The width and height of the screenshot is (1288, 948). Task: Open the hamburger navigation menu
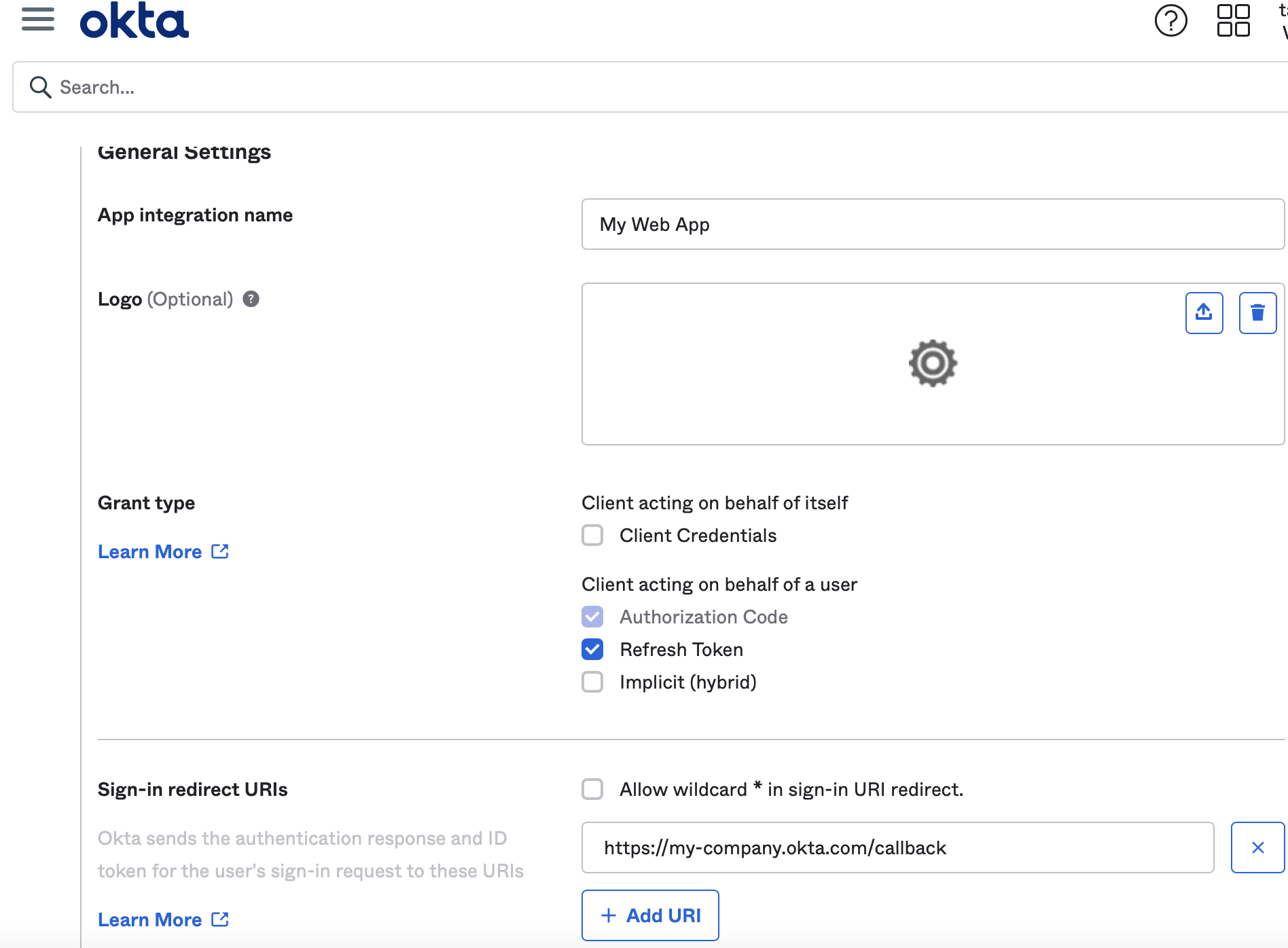click(x=38, y=19)
